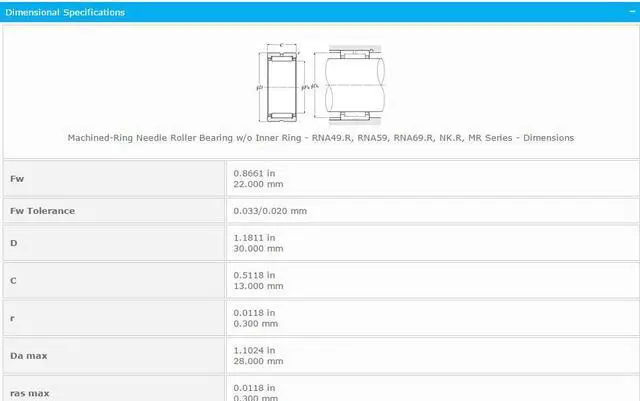Select the r value 0.0118 in
The image size is (640, 401).
tap(254, 313)
